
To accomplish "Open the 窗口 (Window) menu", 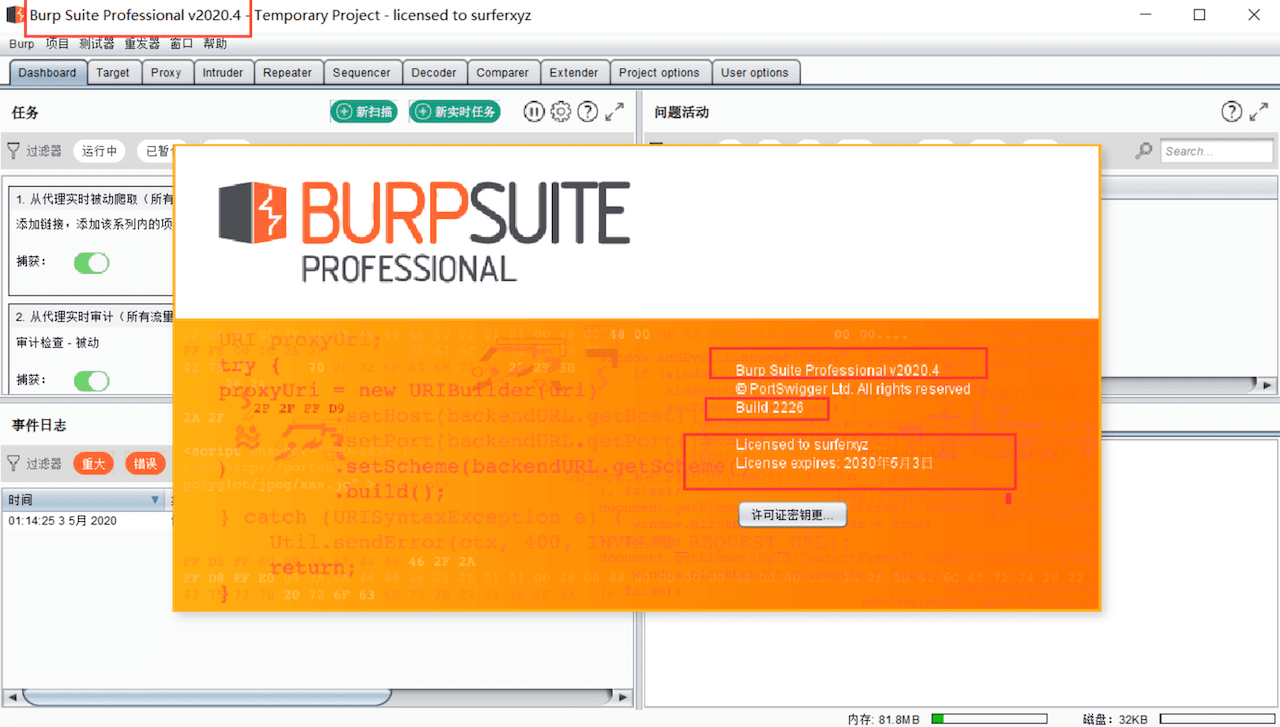I will pyautogui.click(x=181, y=44).
